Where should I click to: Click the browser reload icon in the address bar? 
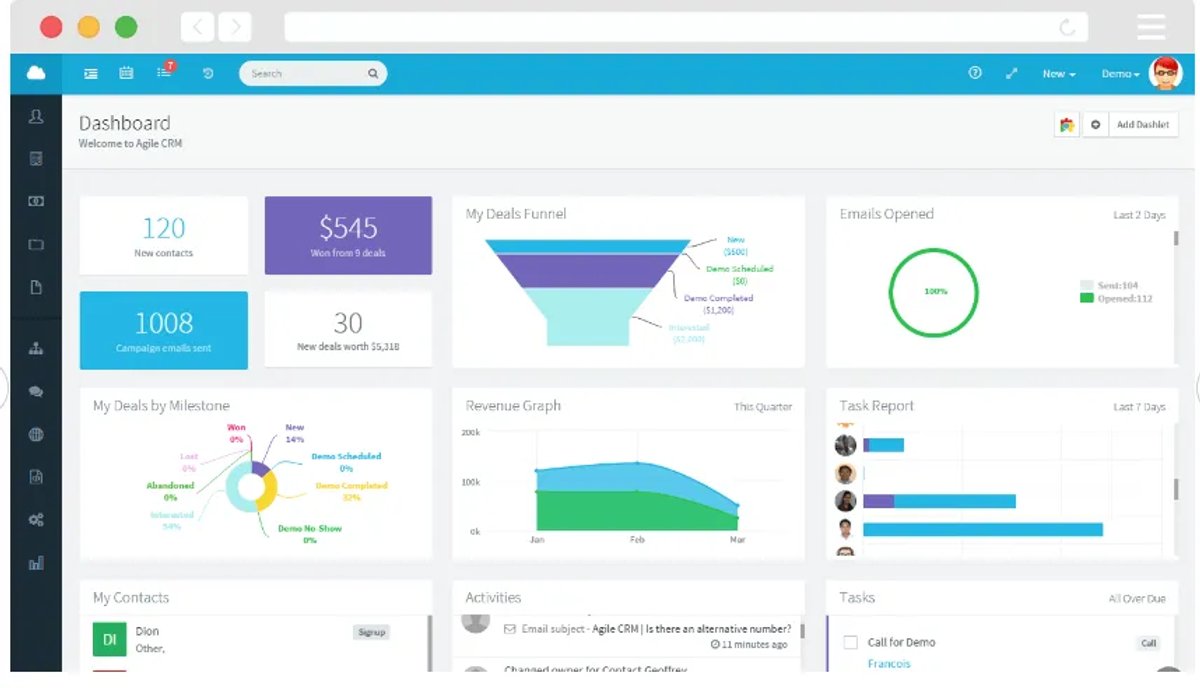[1069, 28]
